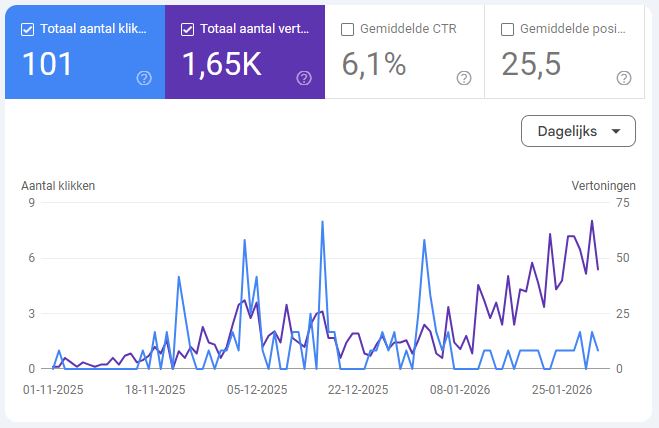Click the Vertoningen axis title
The width and height of the screenshot is (659, 428).
tap(603, 185)
